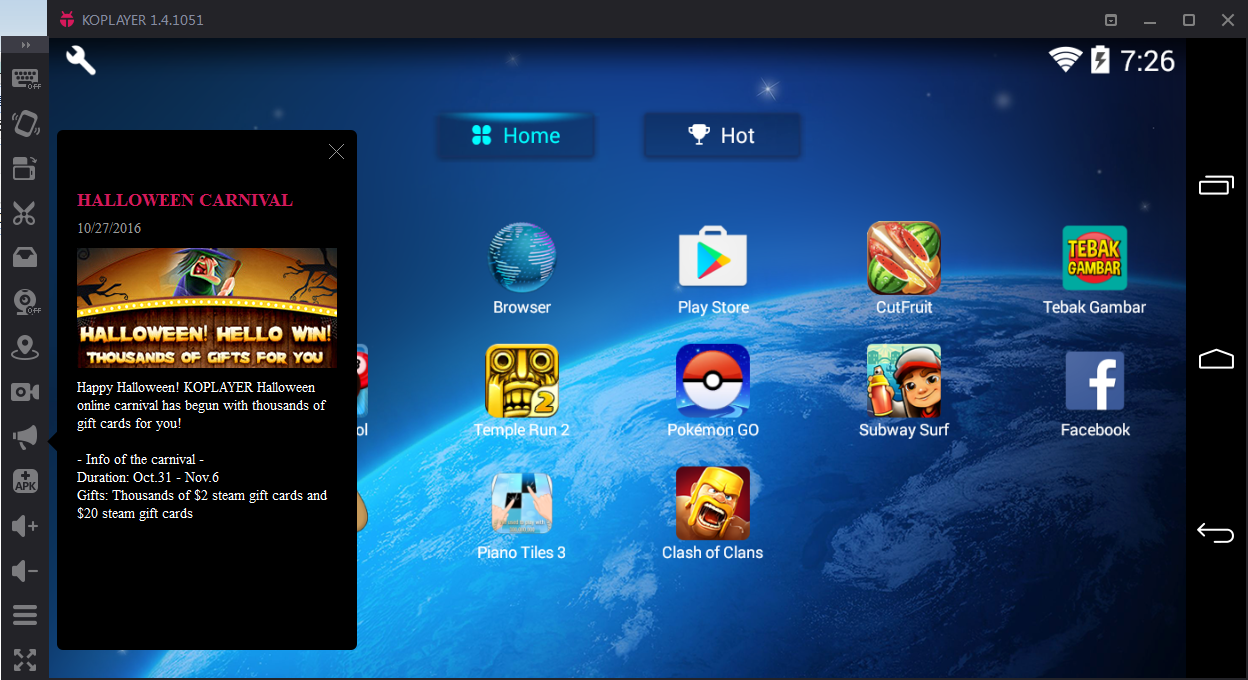Click the battery charging status icon
Image resolution: width=1248 pixels, height=680 pixels.
click(x=1100, y=60)
